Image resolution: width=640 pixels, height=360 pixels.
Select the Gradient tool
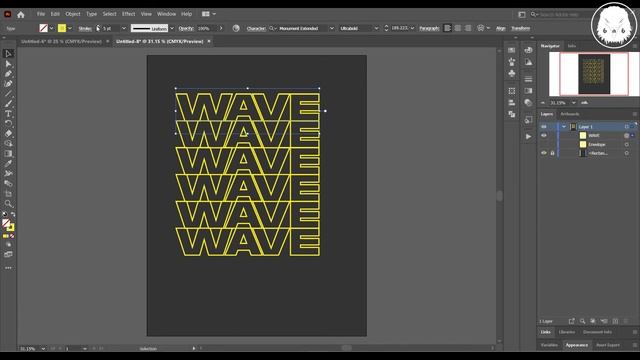click(x=8, y=153)
